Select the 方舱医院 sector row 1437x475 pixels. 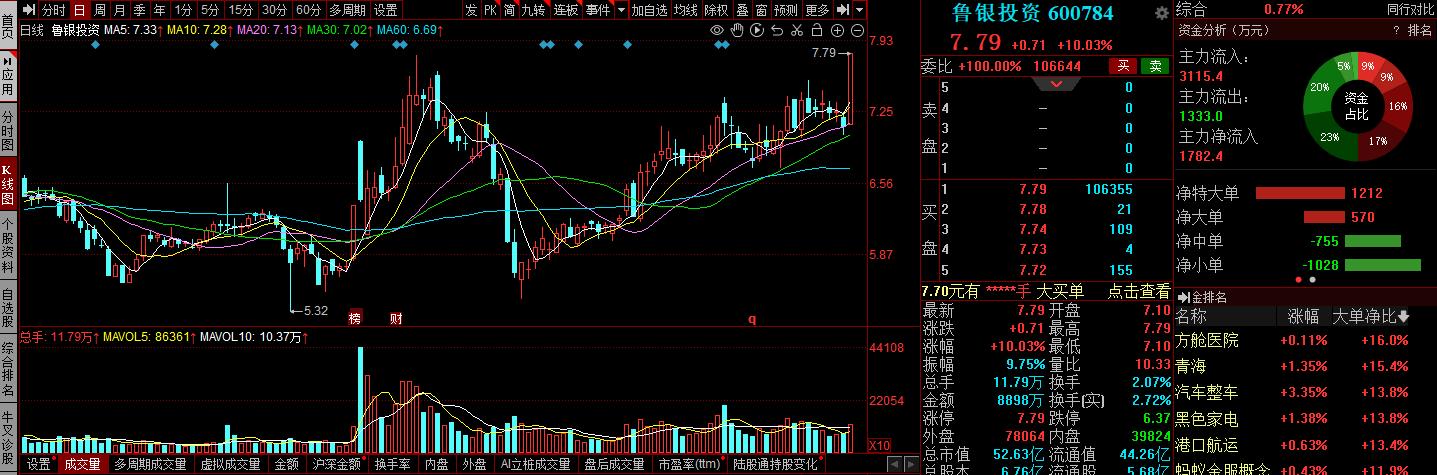pos(1305,340)
